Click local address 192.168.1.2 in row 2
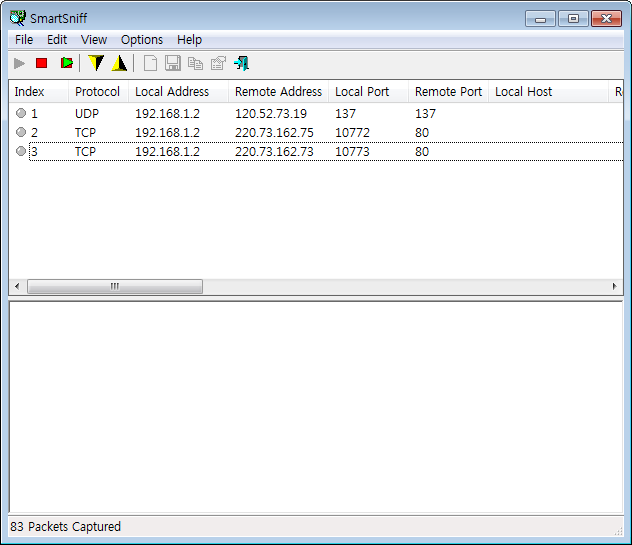 coord(167,133)
